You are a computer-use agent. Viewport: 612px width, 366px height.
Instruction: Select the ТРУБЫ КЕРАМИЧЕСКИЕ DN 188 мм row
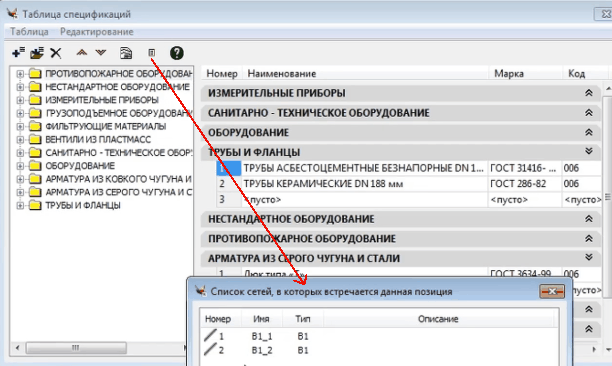[x=409, y=184]
